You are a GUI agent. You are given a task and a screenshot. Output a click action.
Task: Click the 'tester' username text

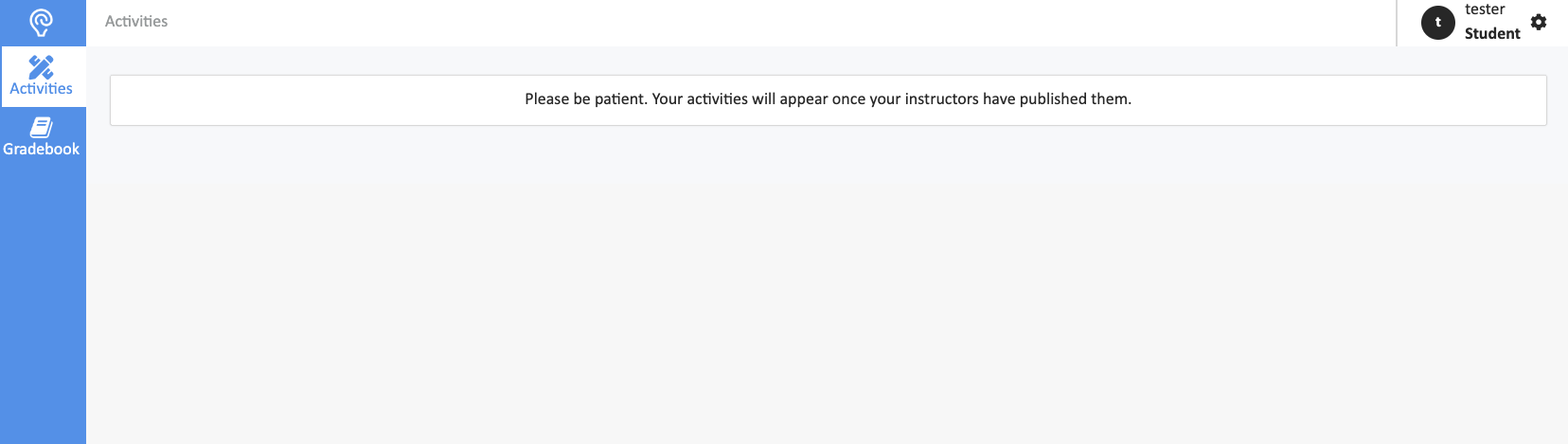click(1485, 9)
